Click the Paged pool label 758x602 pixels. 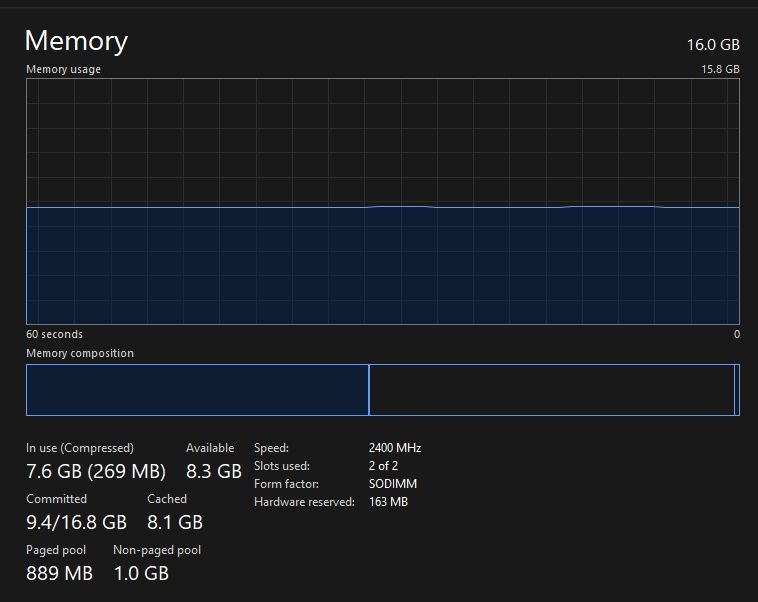point(56,550)
